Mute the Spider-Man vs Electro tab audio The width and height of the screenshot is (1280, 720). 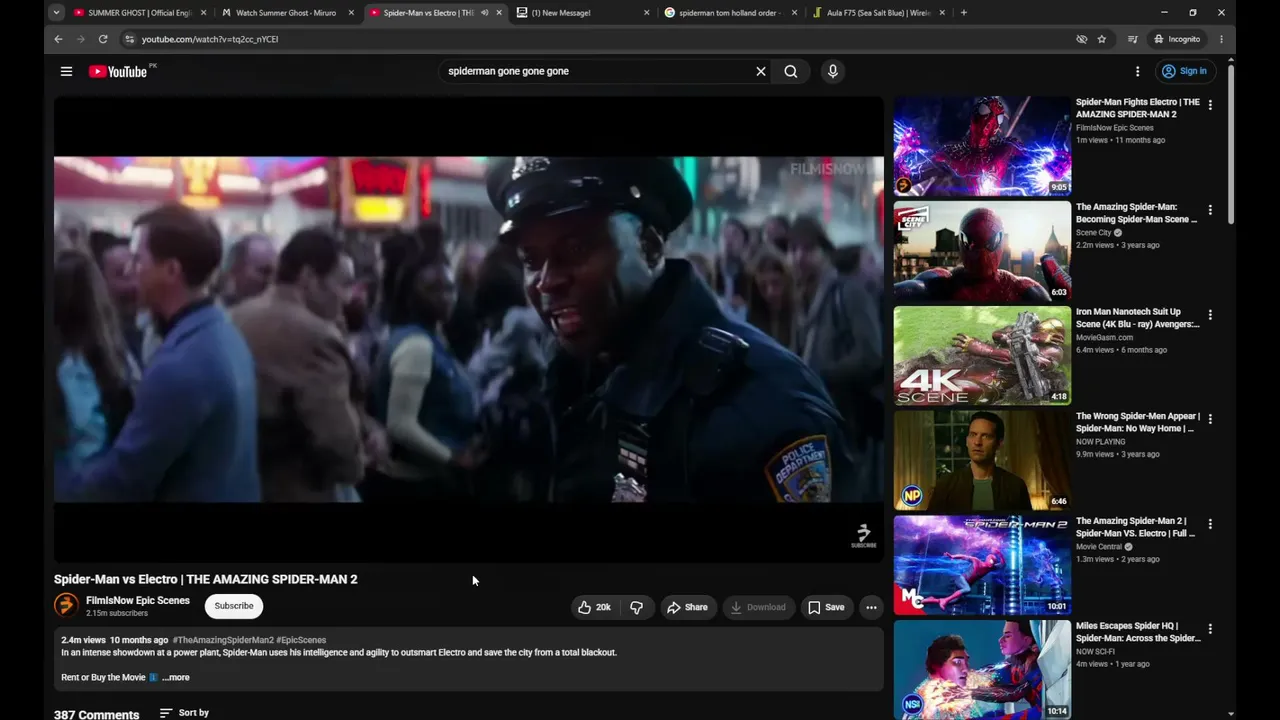(x=485, y=13)
